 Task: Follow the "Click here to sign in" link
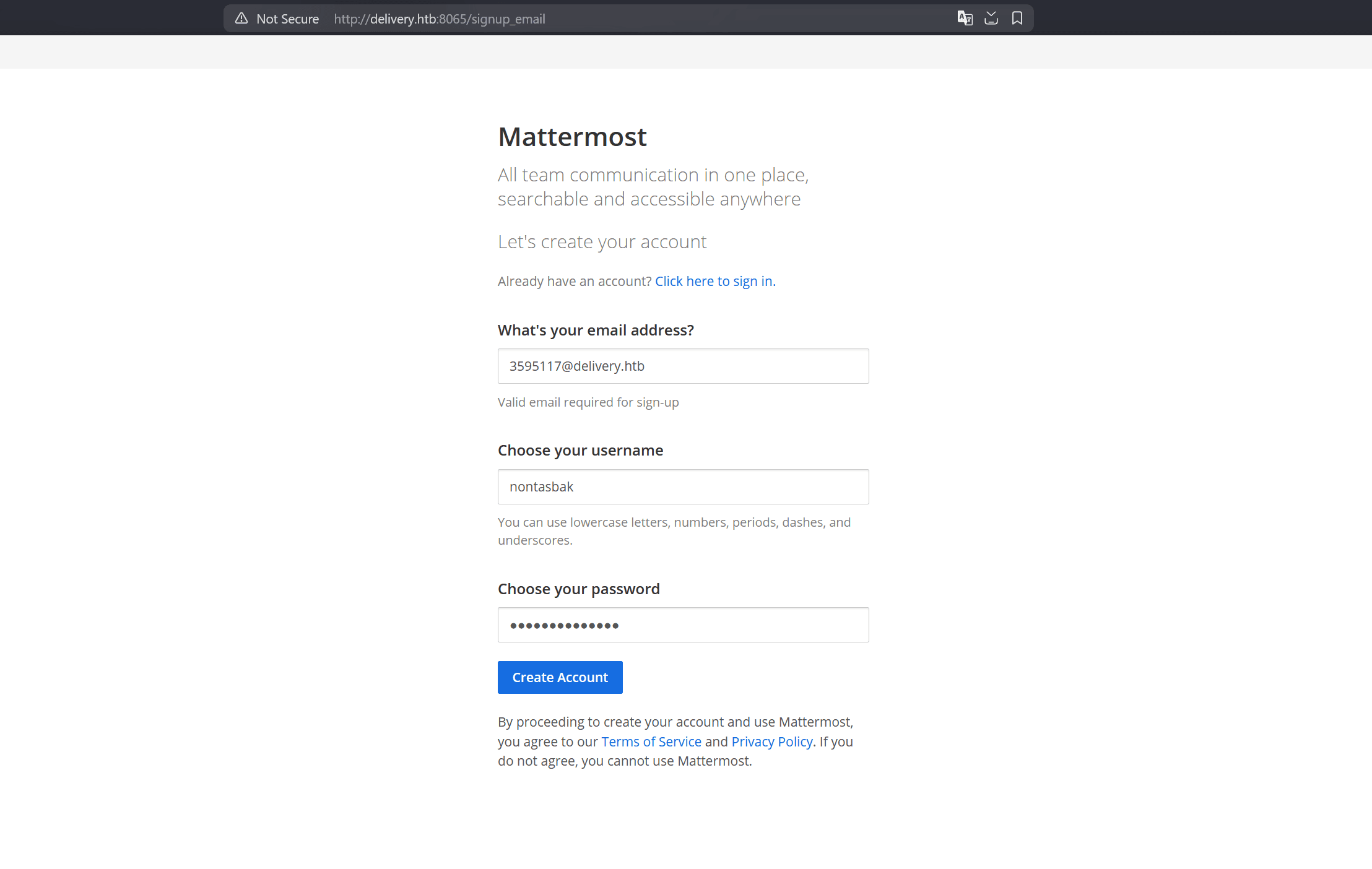[x=714, y=282]
